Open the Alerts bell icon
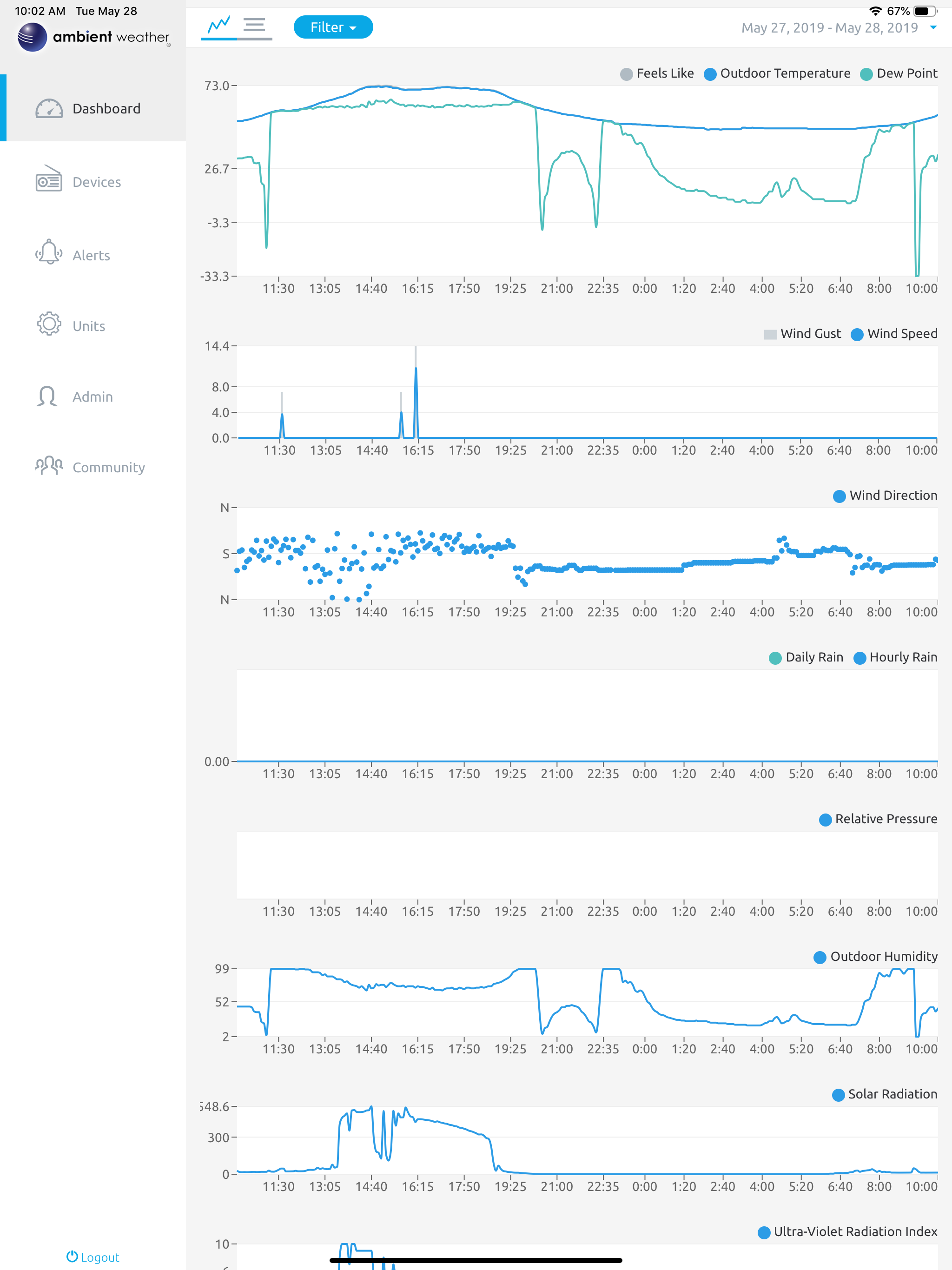This screenshot has width=952, height=1270. click(49, 252)
